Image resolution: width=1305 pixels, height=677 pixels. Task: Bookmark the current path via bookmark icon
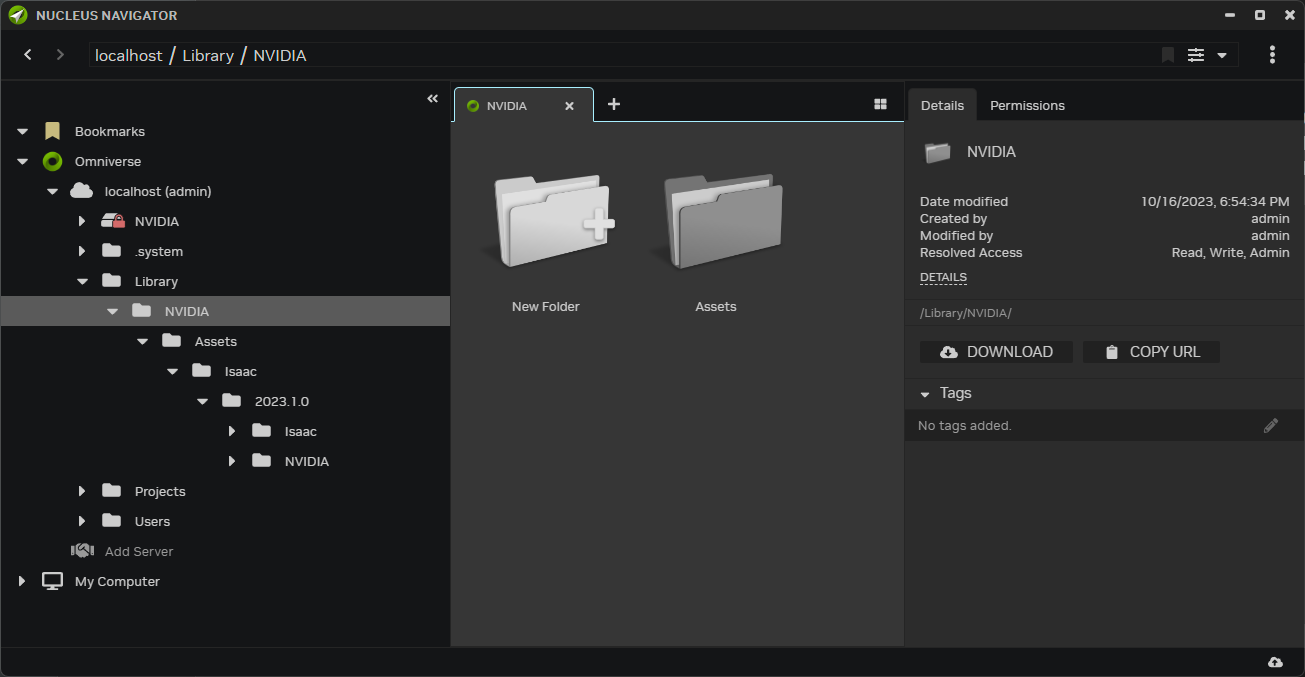(1167, 55)
